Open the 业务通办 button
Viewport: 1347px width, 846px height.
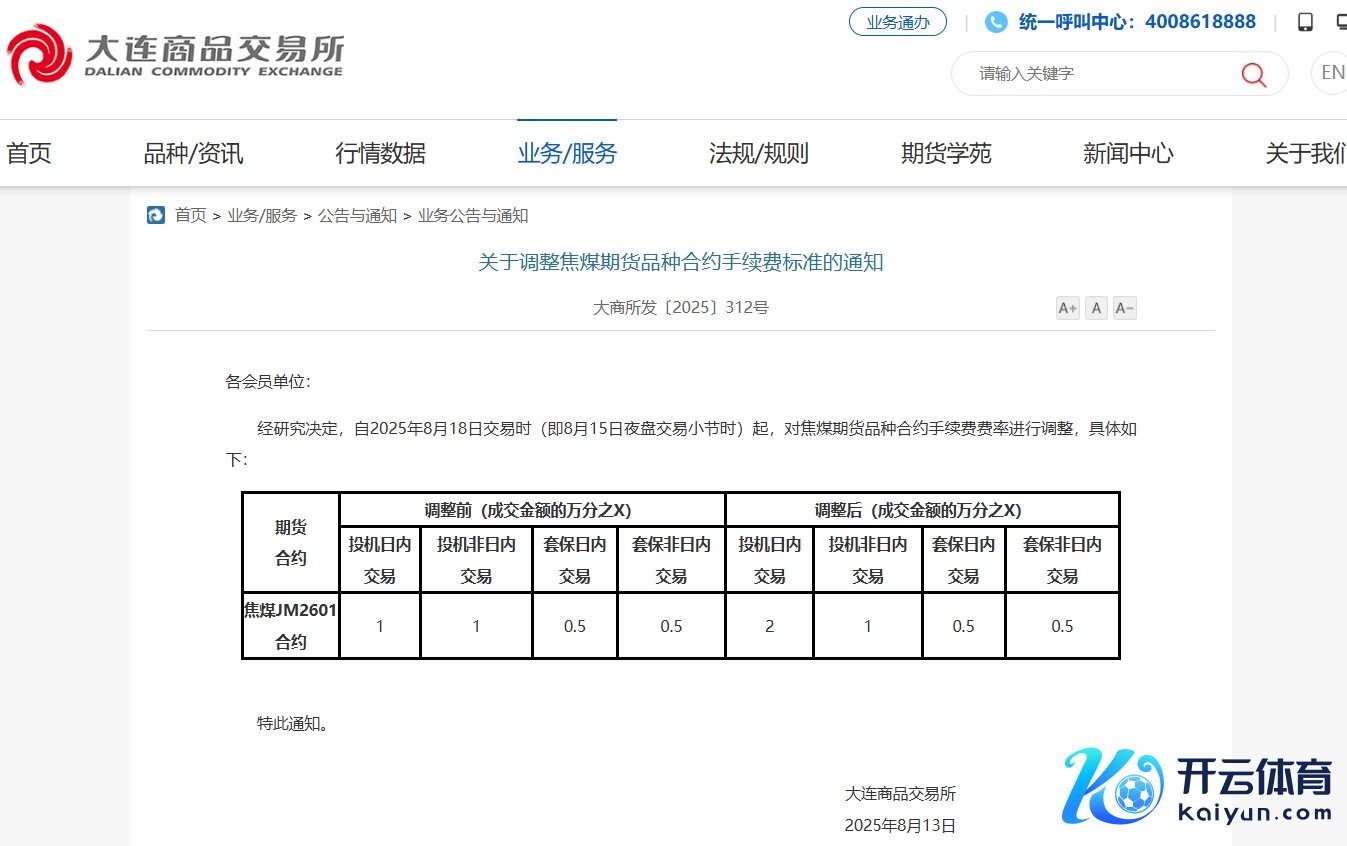(x=897, y=22)
